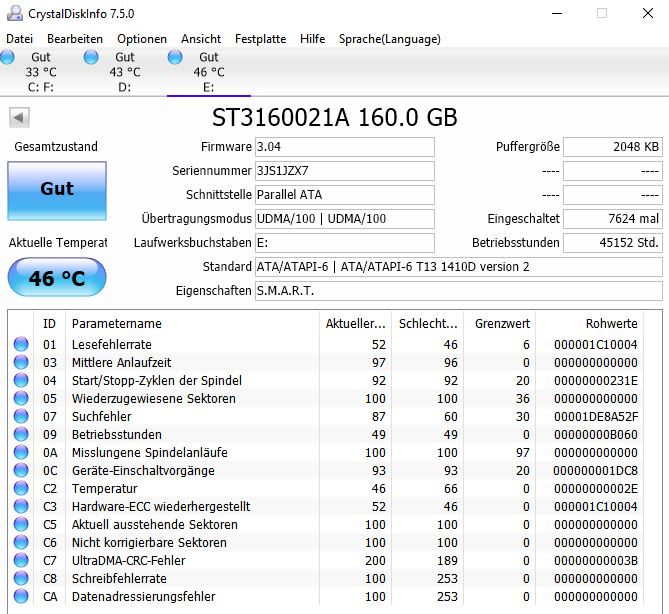Select the Temperatur parameter name

tap(105, 489)
